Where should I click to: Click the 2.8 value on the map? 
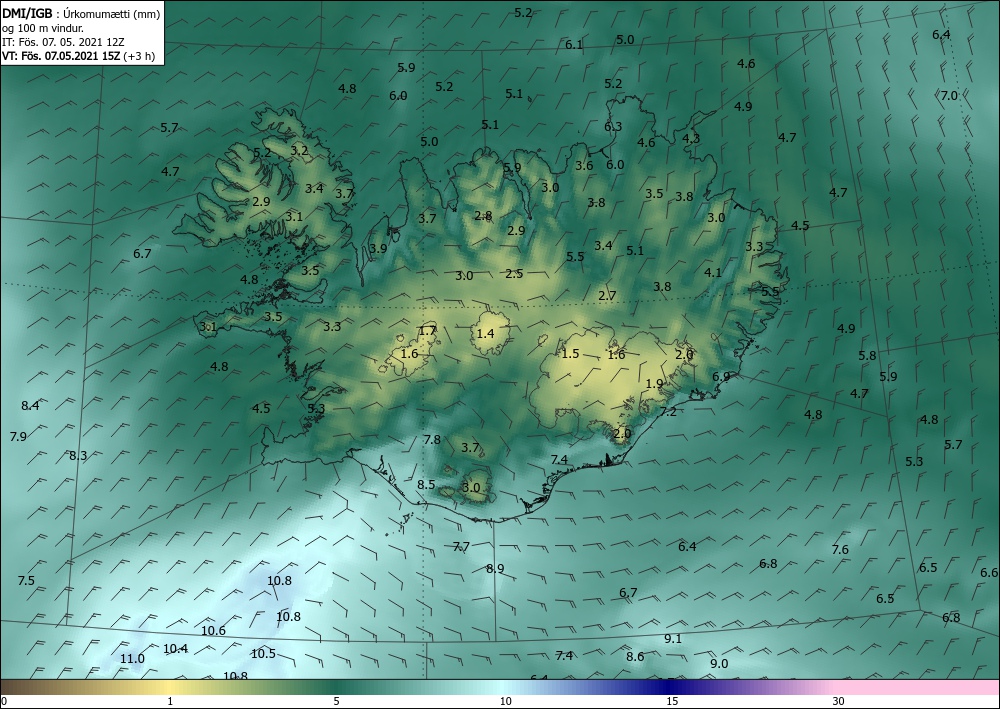point(483,216)
